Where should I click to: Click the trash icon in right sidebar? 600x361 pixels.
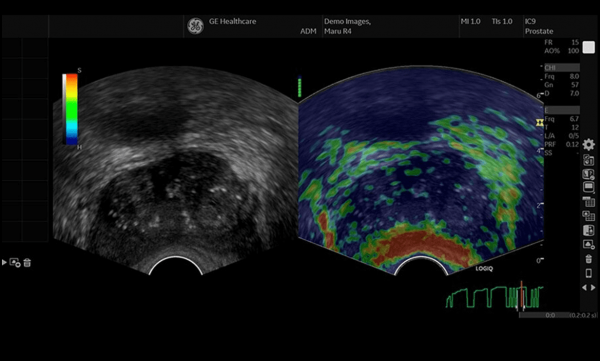click(589, 259)
